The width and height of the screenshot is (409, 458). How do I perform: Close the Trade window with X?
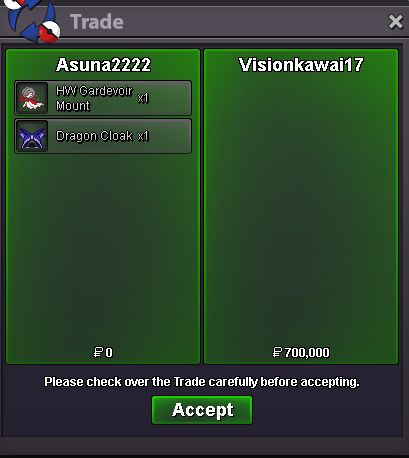396,22
